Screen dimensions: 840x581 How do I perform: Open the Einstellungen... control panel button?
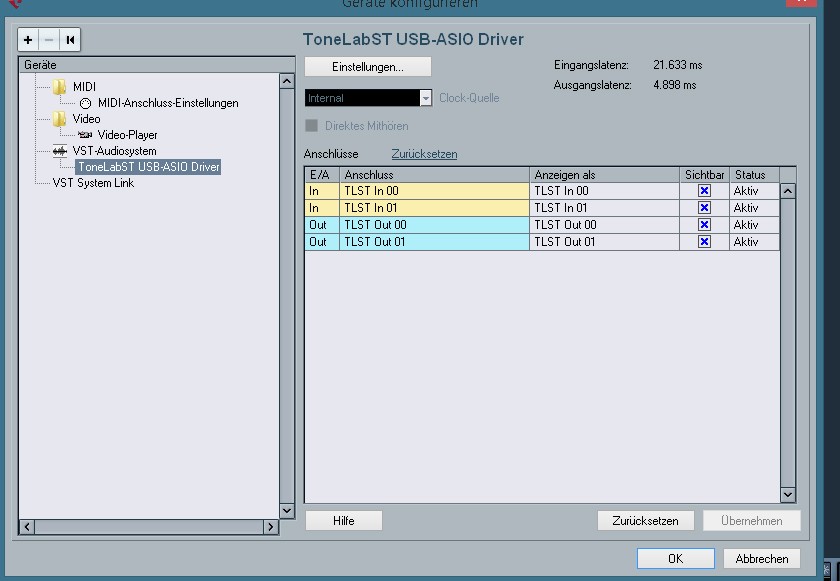368,67
